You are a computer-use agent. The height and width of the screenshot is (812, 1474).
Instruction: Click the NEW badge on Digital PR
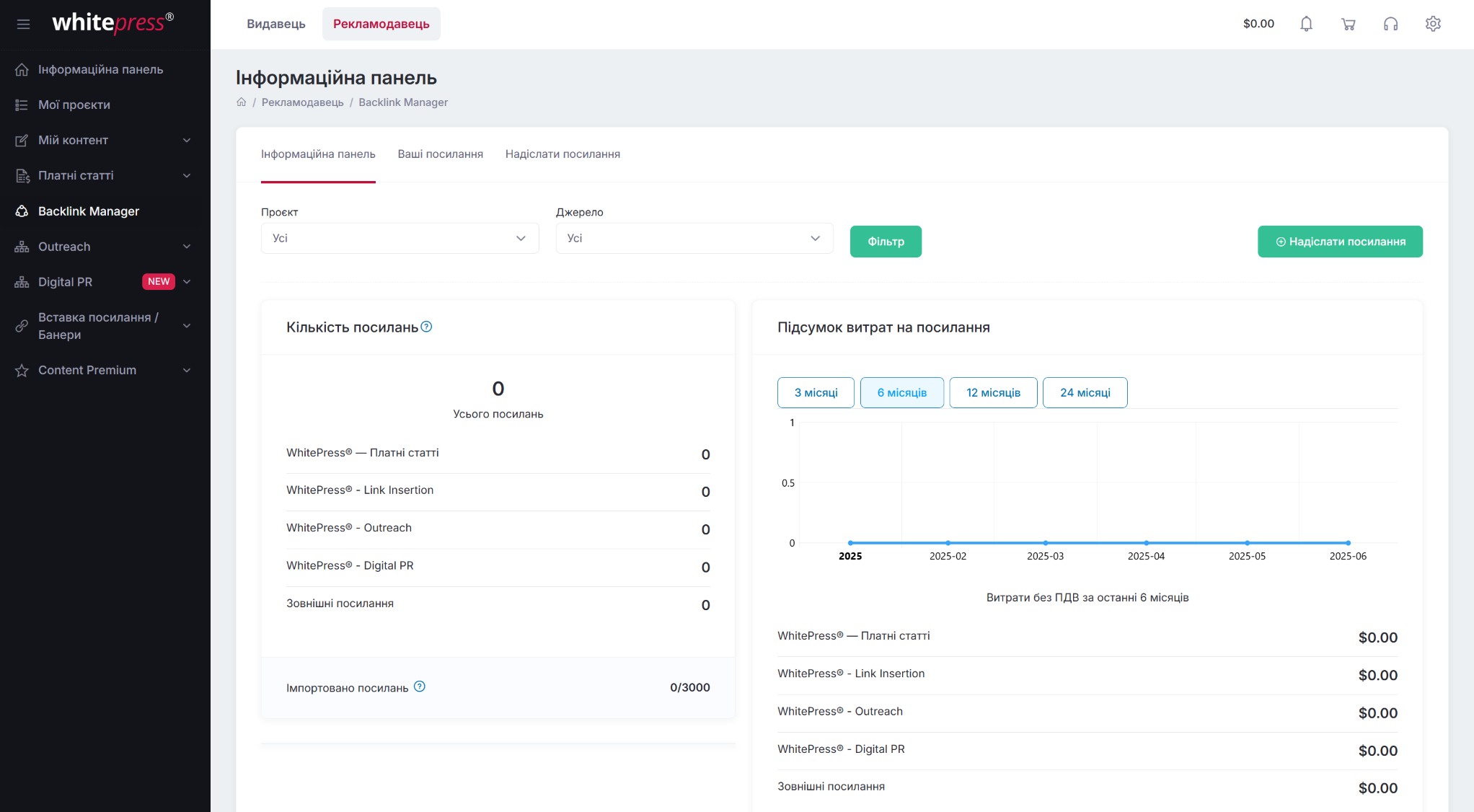tap(159, 281)
